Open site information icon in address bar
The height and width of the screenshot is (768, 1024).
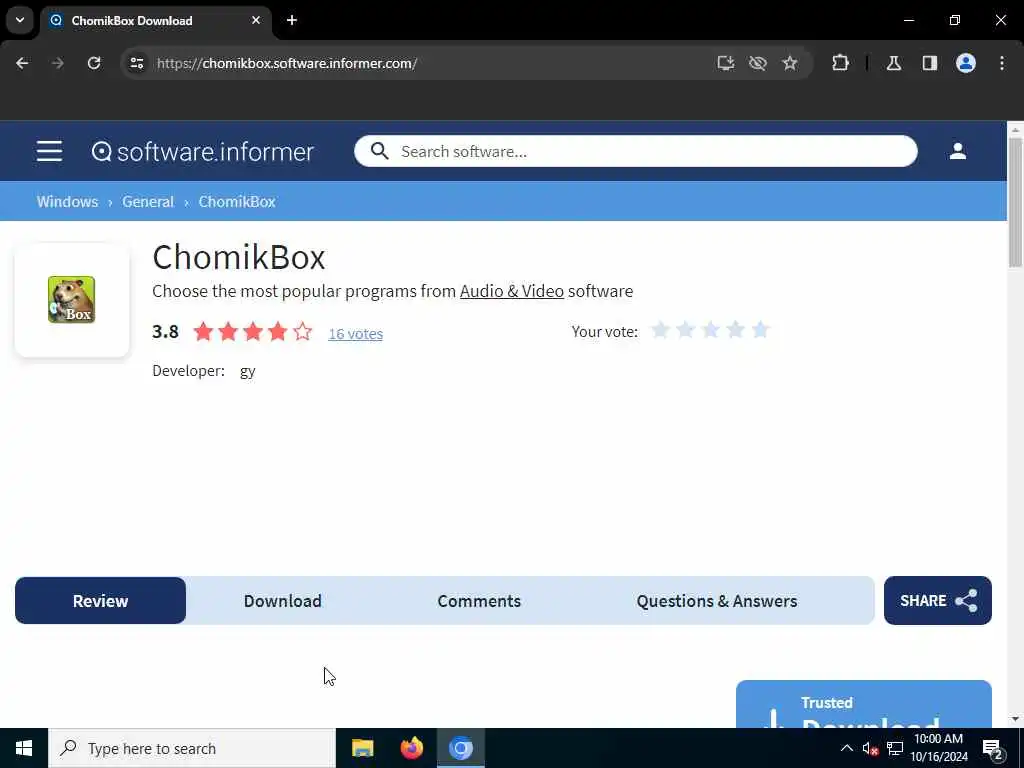(x=136, y=63)
